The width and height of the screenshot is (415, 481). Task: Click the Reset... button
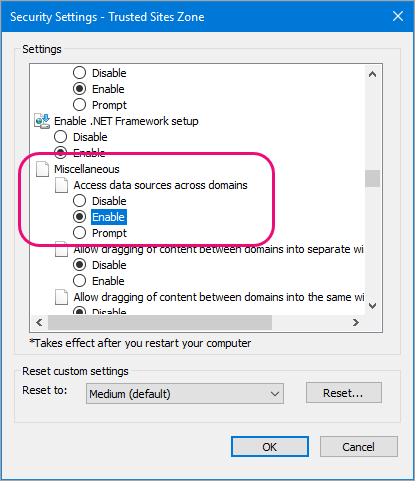(344, 393)
